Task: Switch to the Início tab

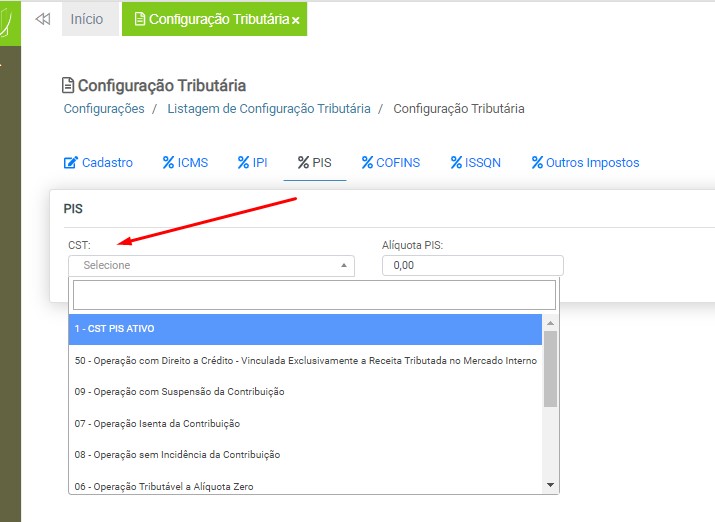Action: click(87, 19)
